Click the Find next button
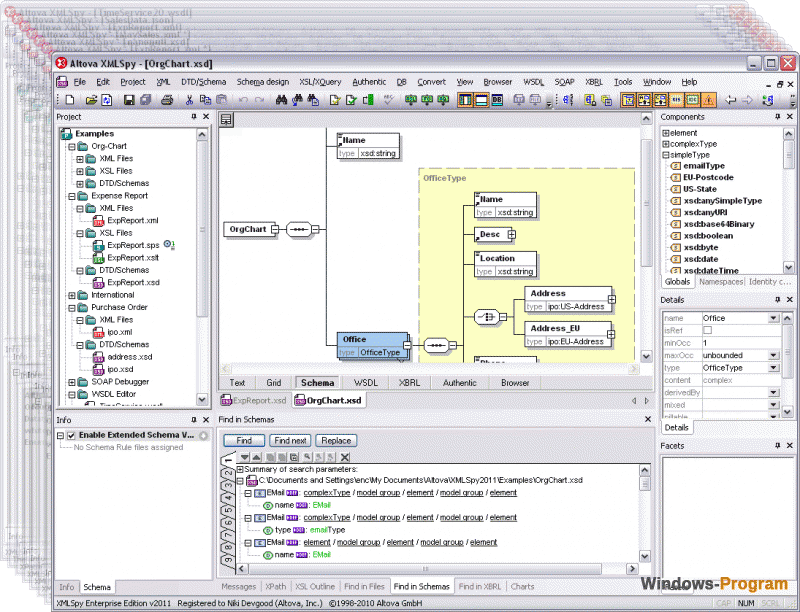800x612 pixels. pyautogui.click(x=290, y=441)
